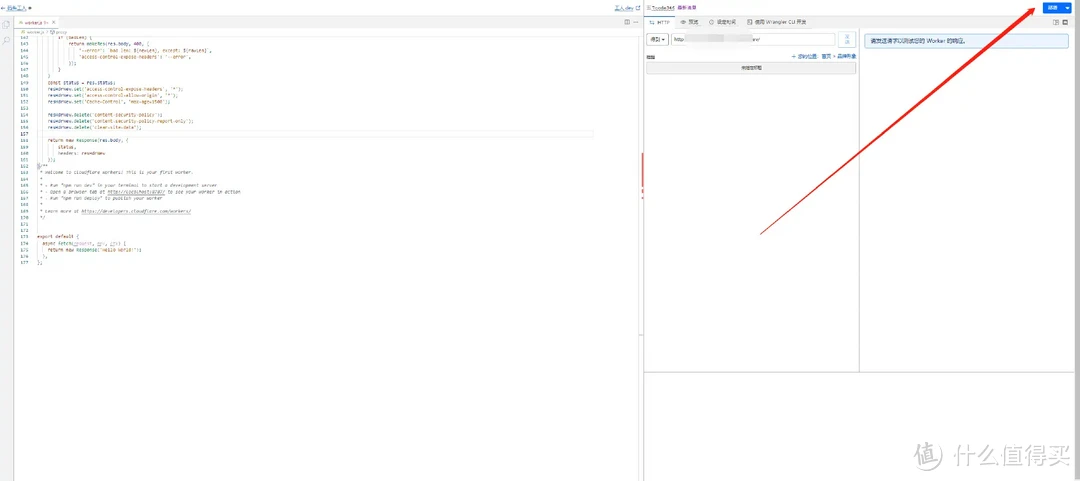Expand the Deploy button dropdown arrow

pos(1068,8)
